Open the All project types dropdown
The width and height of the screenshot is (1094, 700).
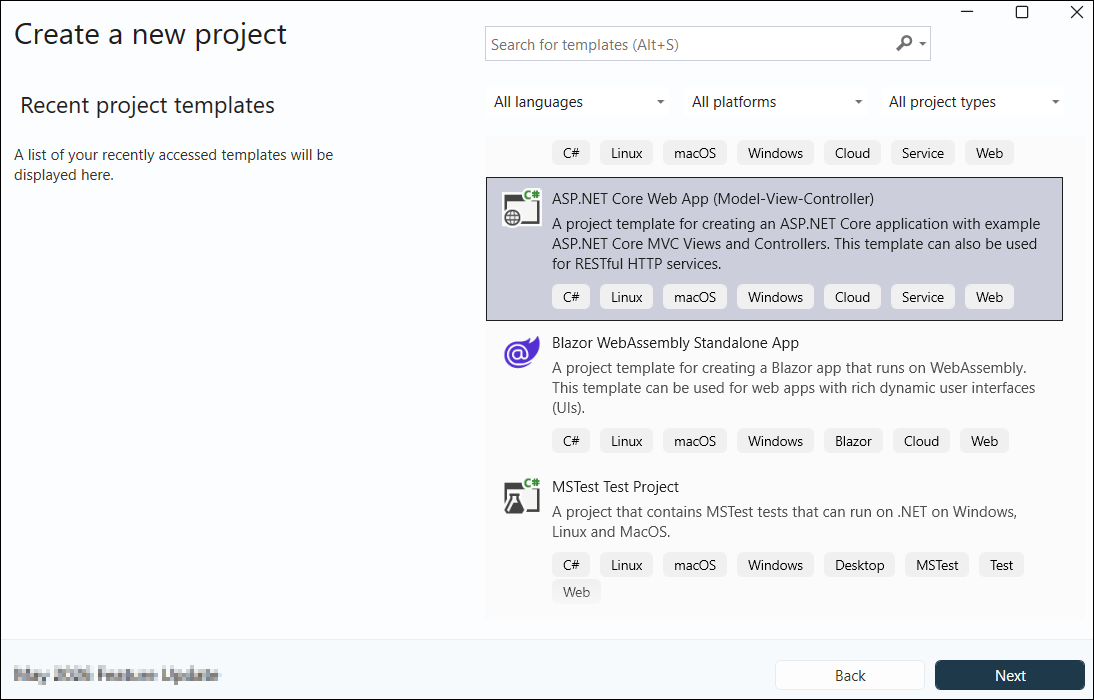tap(974, 102)
